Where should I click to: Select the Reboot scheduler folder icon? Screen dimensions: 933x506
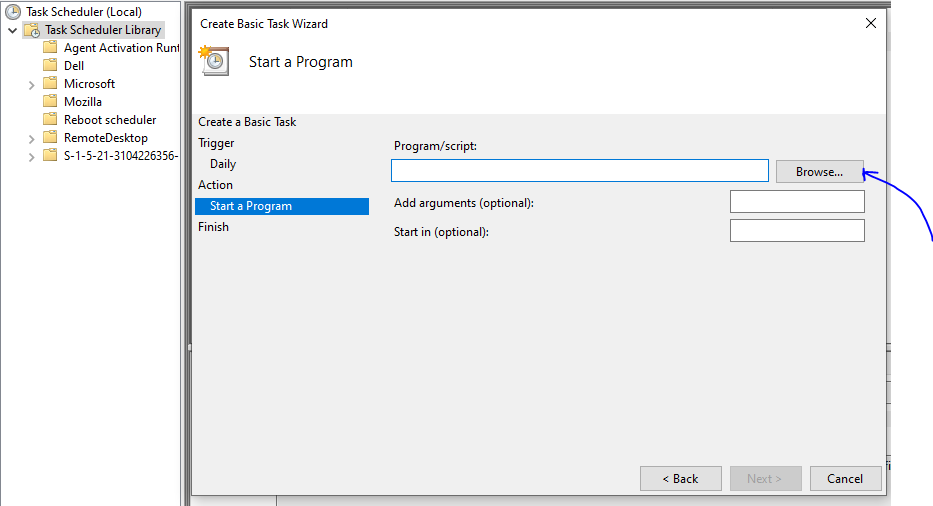pos(51,119)
